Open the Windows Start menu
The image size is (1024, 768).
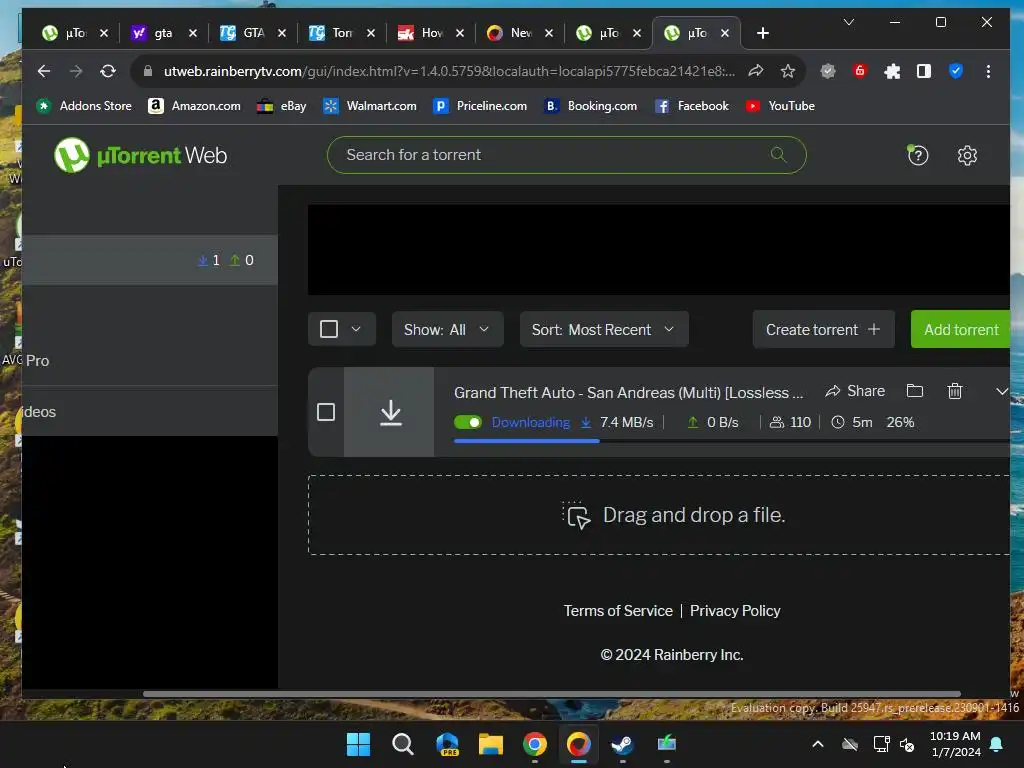pos(358,744)
